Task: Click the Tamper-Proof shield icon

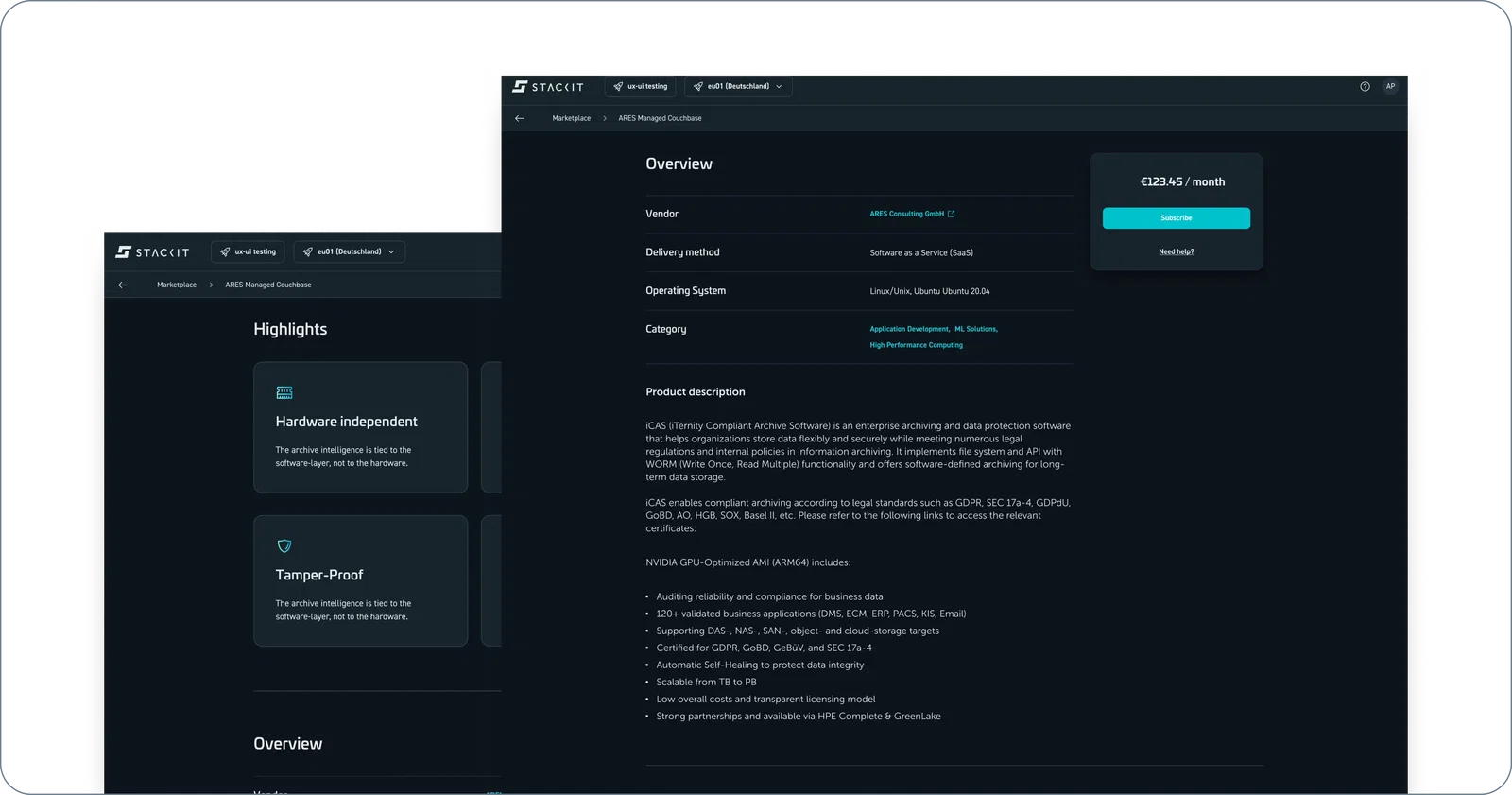Action: pyautogui.click(x=284, y=545)
